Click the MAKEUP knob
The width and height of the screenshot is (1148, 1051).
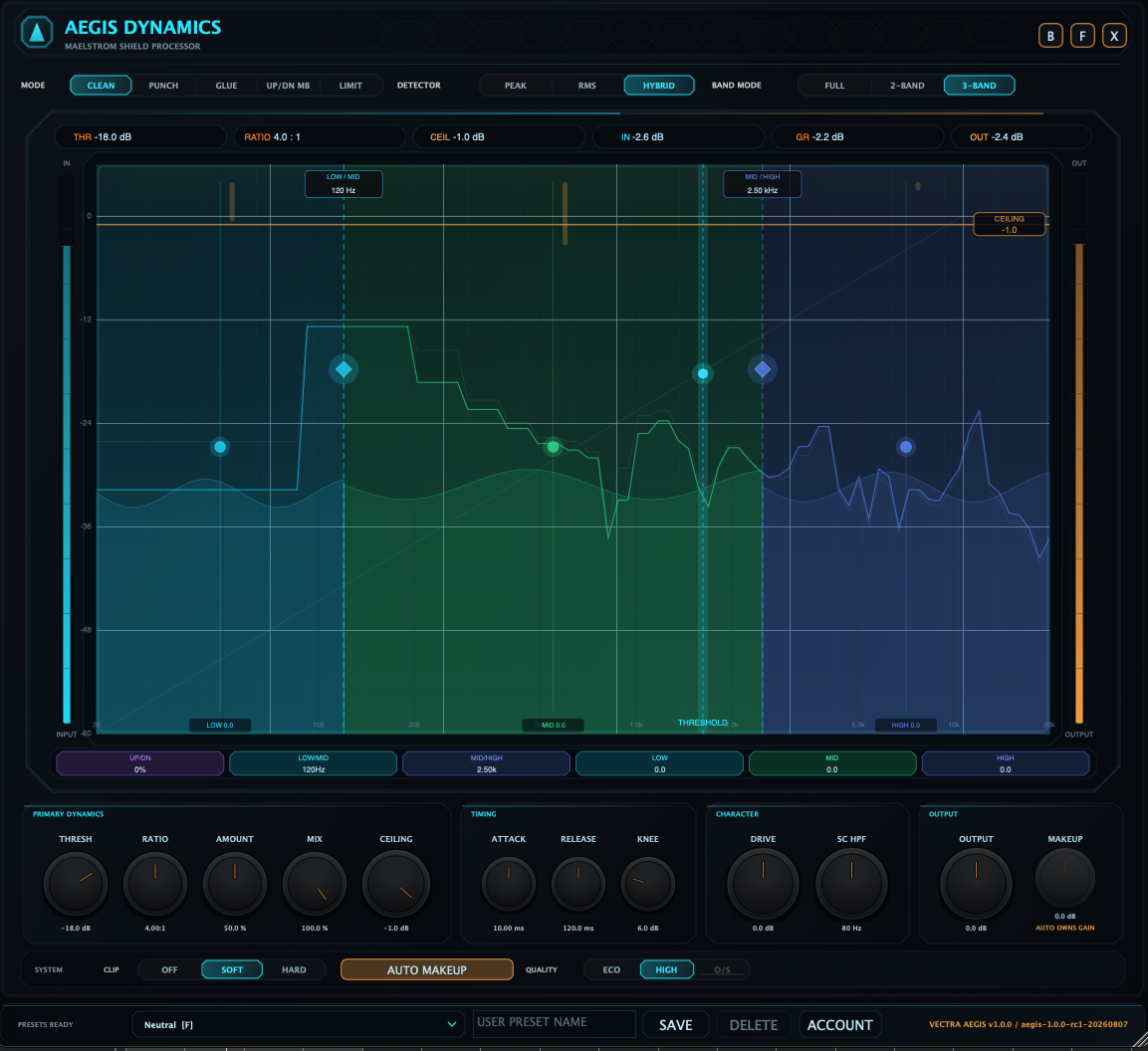pos(1065,878)
